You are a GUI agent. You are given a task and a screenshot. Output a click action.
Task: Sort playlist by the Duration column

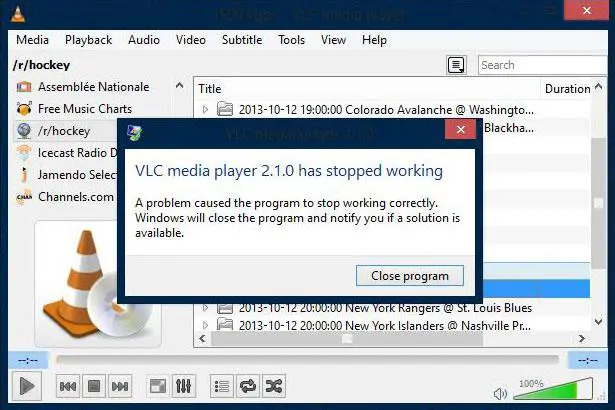click(567, 89)
